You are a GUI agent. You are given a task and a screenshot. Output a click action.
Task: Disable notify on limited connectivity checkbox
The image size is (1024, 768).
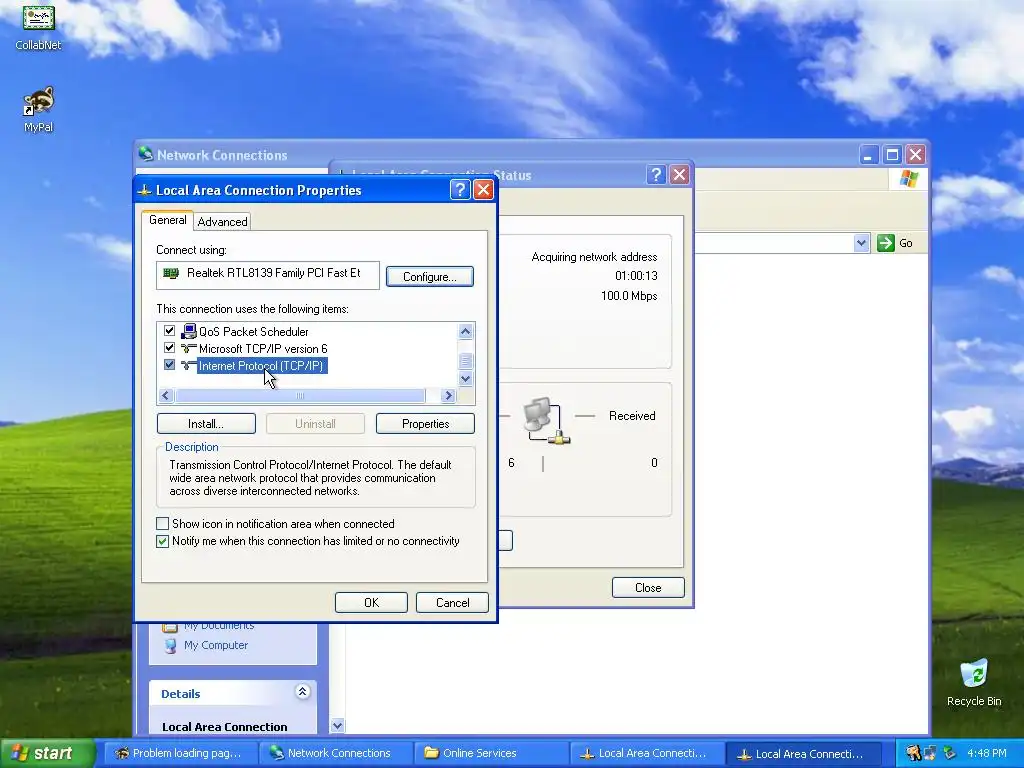point(163,541)
